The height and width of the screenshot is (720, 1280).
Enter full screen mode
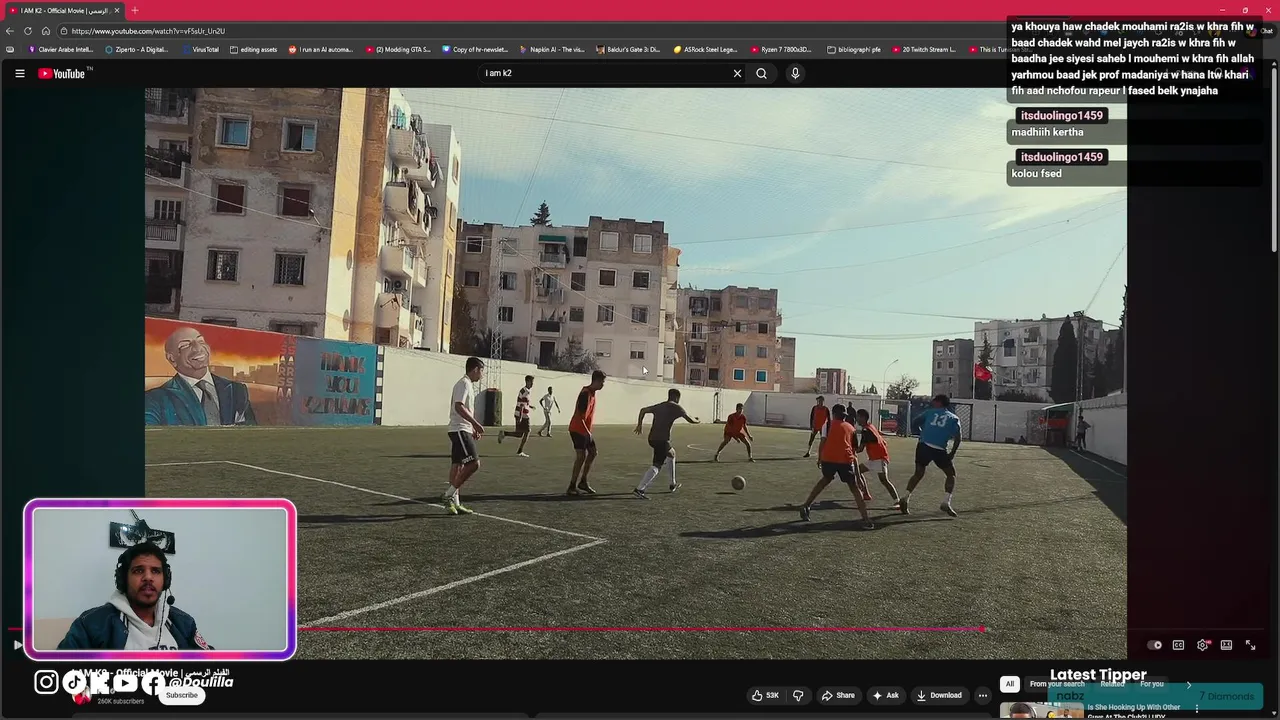tap(1250, 645)
